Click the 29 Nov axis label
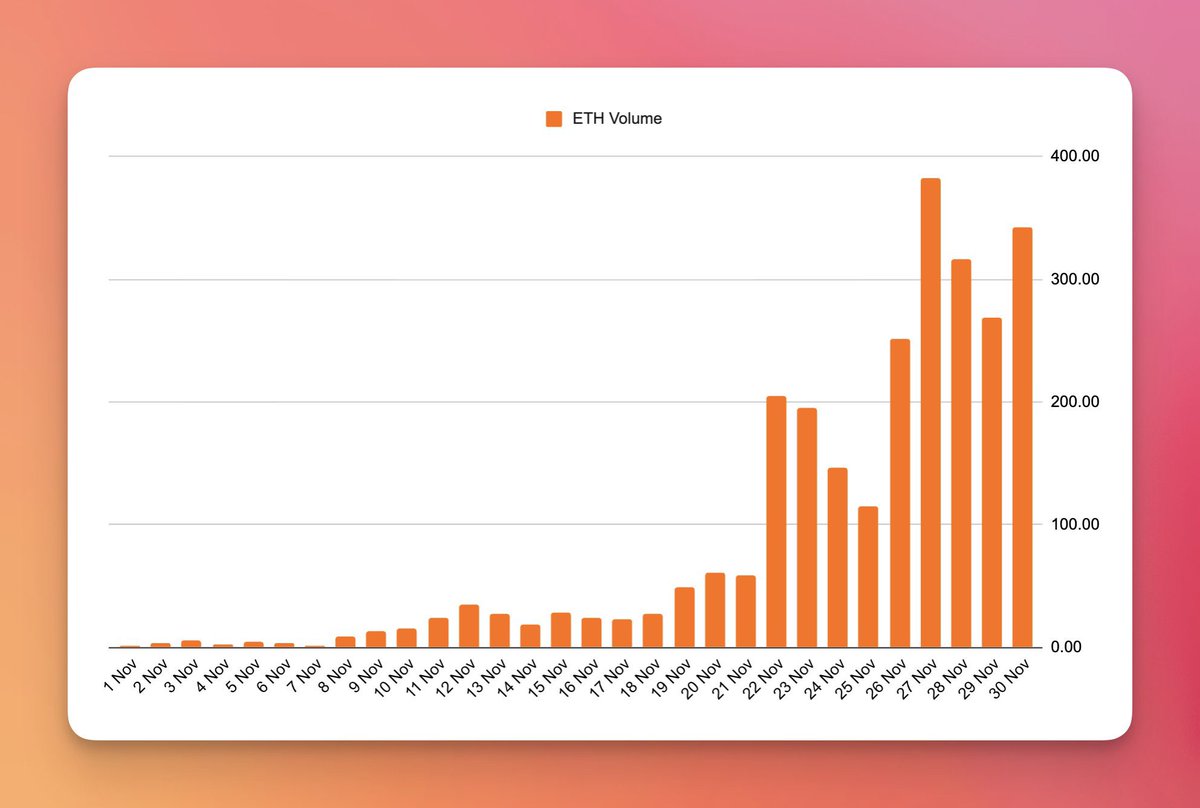Image resolution: width=1200 pixels, height=808 pixels. pyautogui.click(x=979, y=677)
